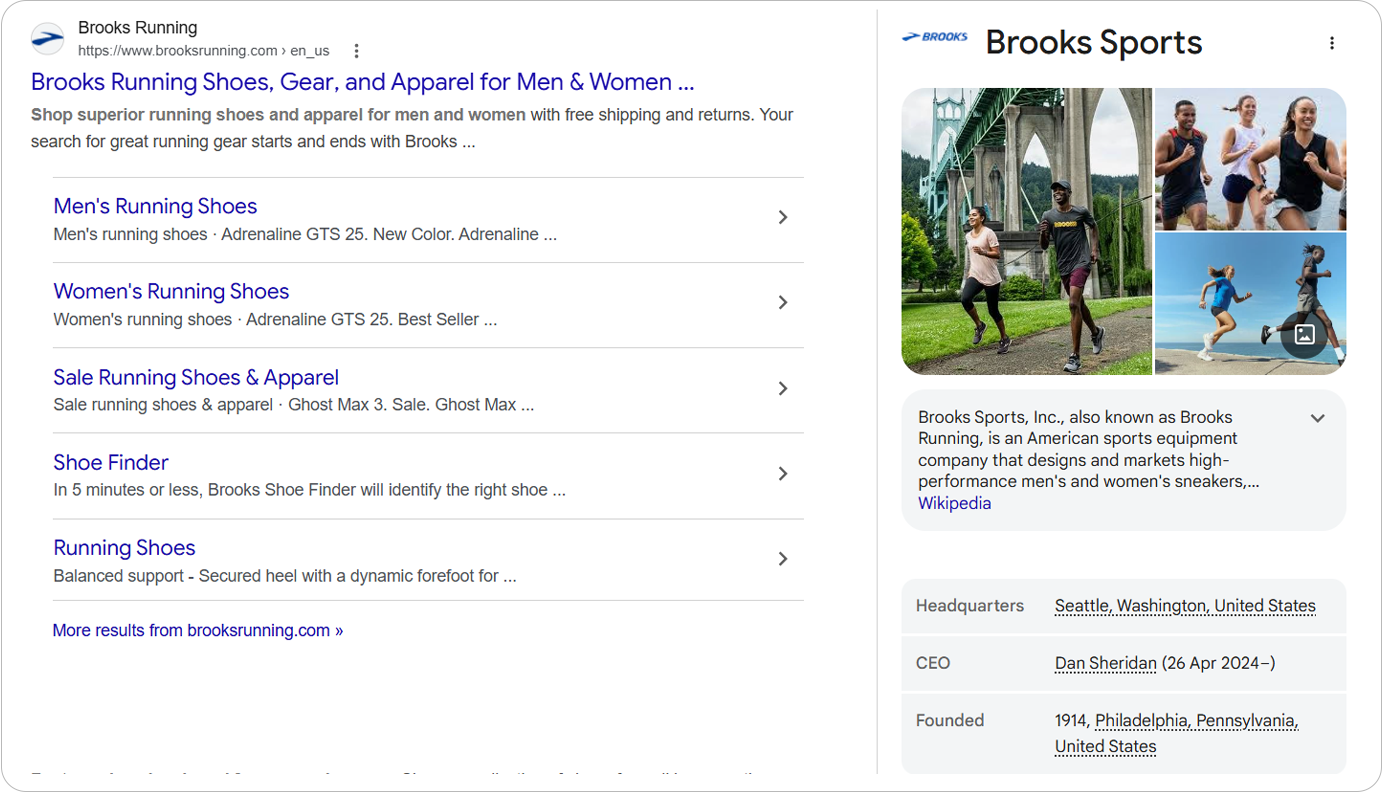Screen dimensions: 1383x793
Task: Click the Brooks Running site name text
Action: click(137, 28)
